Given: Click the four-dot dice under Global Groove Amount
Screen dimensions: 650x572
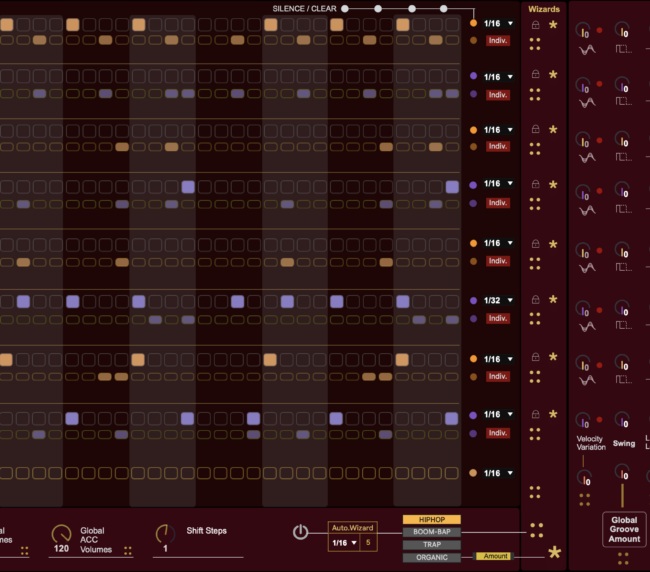Looking at the screenshot, I should click(623, 558).
